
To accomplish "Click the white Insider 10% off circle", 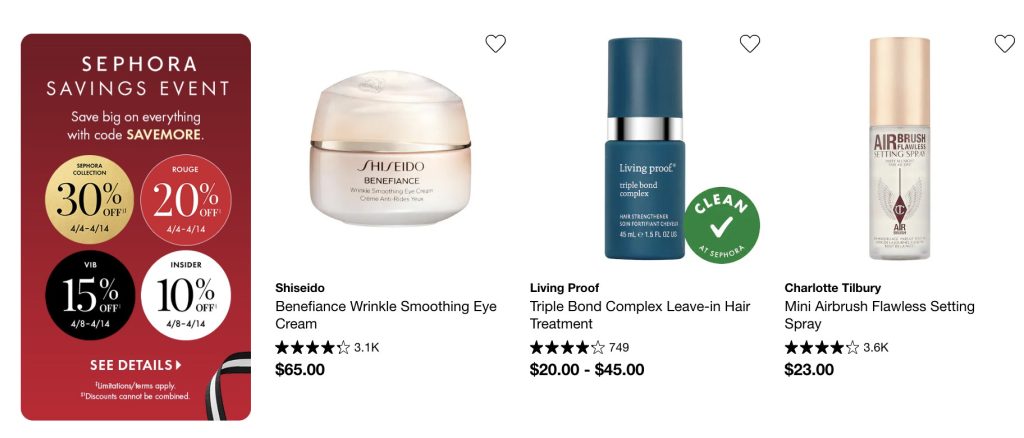I will pyautogui.click(x=185, y=295).
